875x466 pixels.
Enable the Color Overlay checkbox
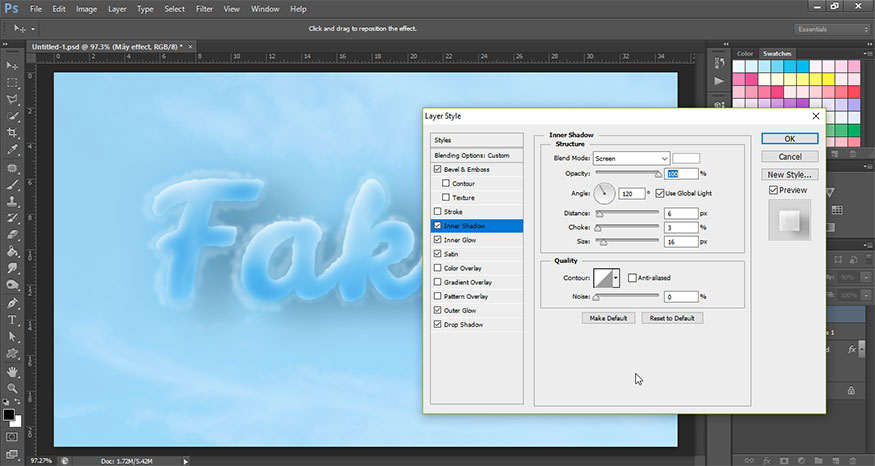(x=438, y=268)
